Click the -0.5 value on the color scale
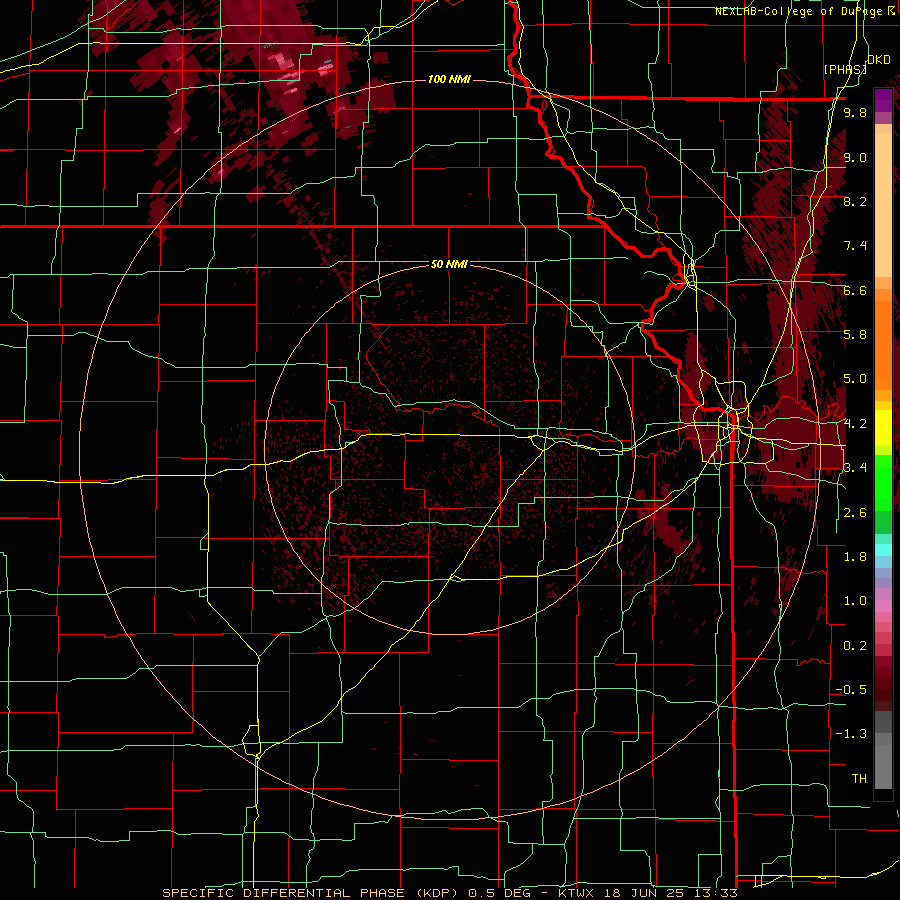The height and width of the screenshot is (900, 900). click(851, 690)
